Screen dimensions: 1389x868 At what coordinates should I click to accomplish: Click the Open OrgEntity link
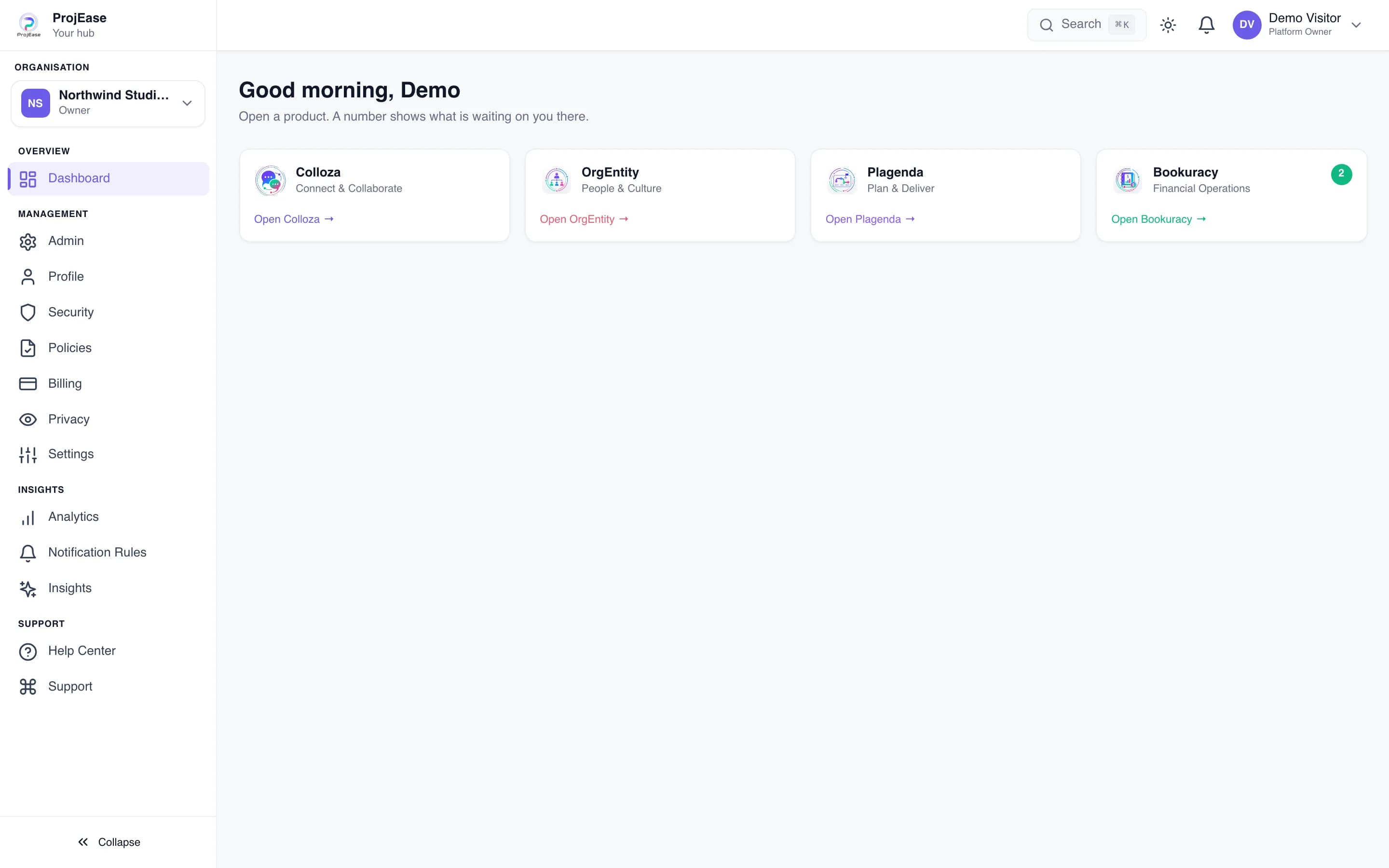point(584,219)
